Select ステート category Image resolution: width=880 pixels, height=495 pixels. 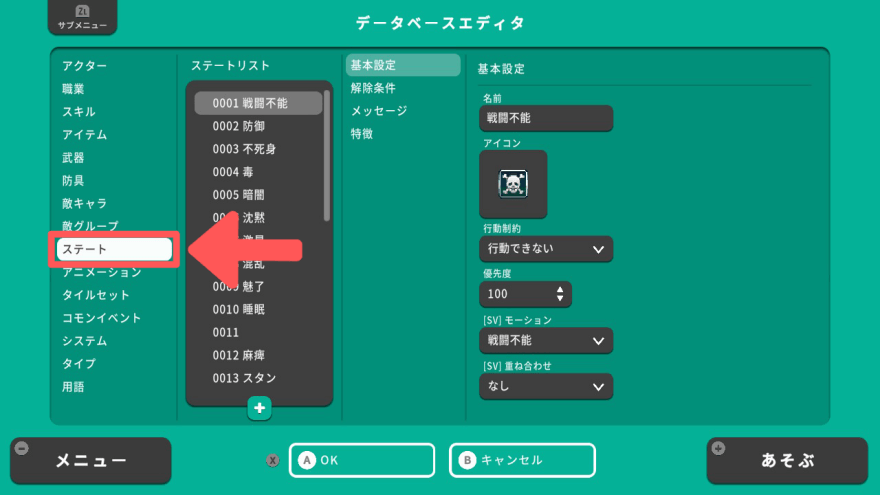point(114,249)
